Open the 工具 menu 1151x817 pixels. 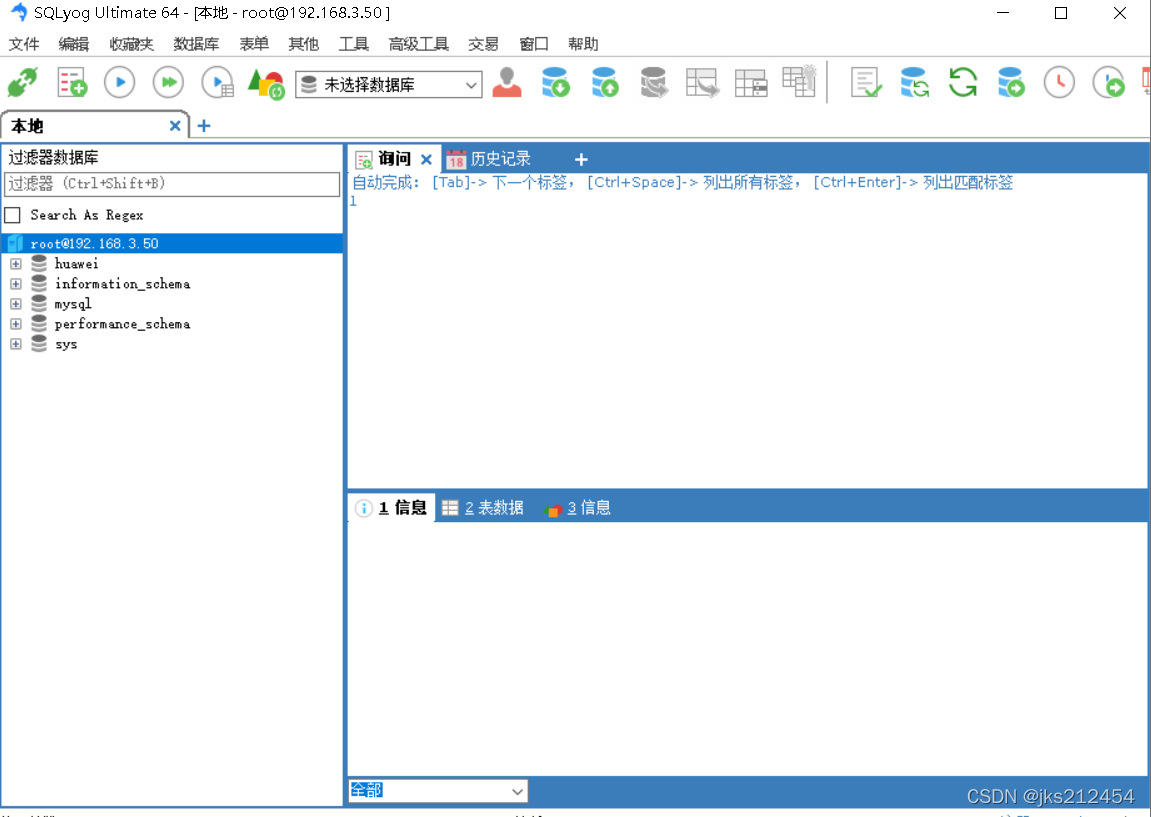click(x=353, y=44)
